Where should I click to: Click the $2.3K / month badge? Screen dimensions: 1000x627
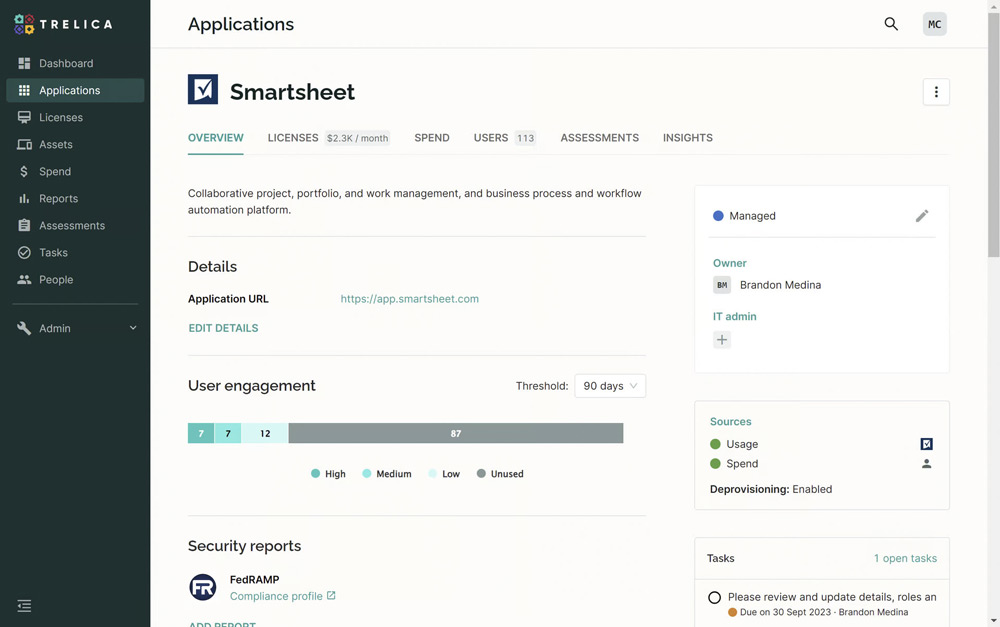357,138
